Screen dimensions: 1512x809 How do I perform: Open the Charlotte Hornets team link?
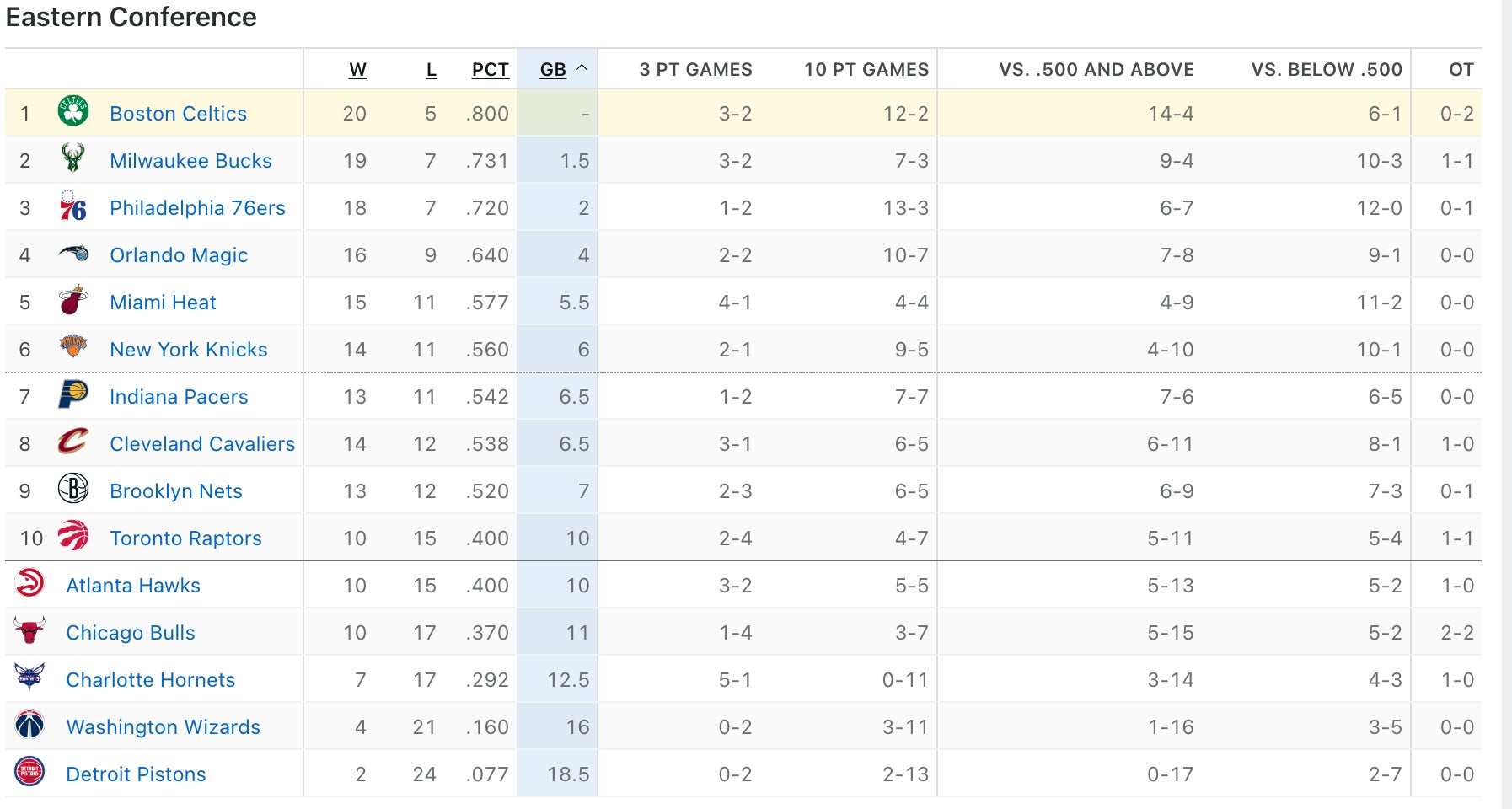coord(151,680)
